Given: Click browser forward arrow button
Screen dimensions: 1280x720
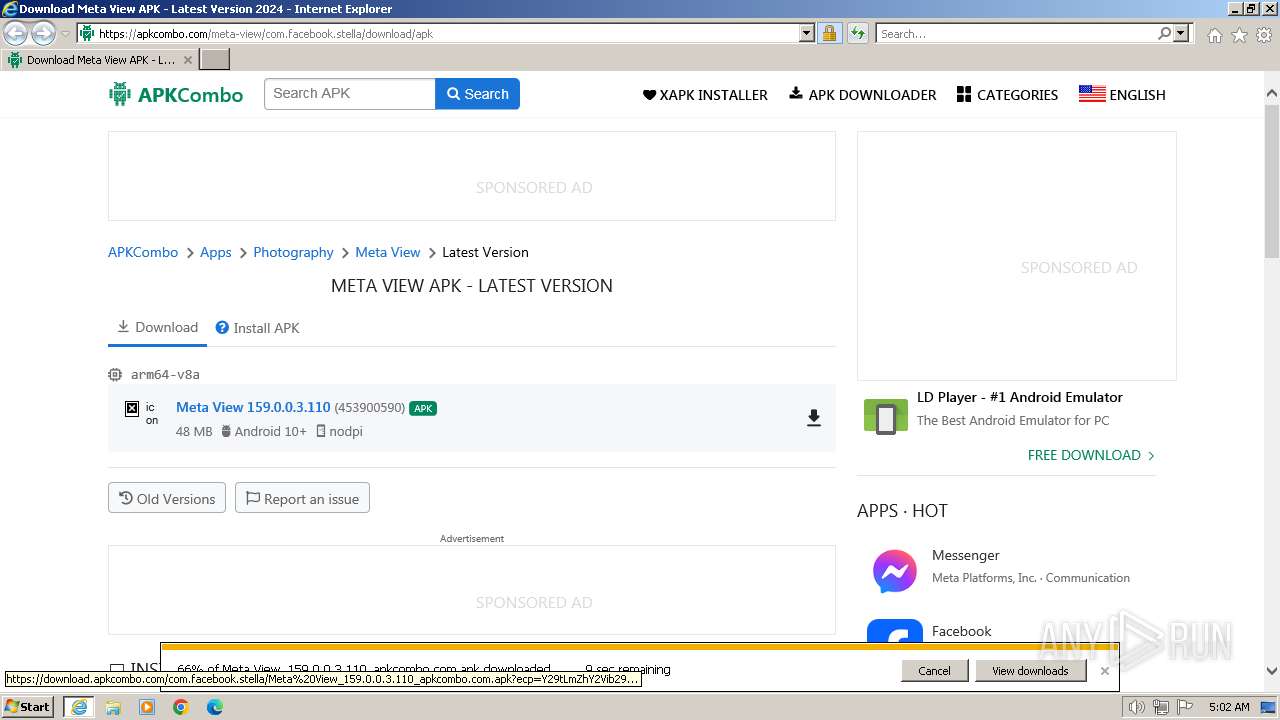Looking at the screenshot, I should [x=43, y=34].
